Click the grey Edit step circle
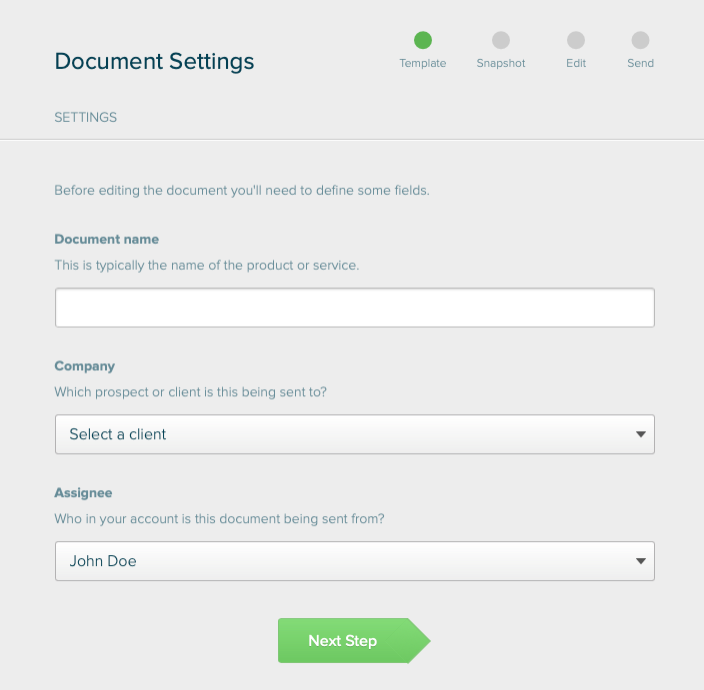 (x=576, y=40)
